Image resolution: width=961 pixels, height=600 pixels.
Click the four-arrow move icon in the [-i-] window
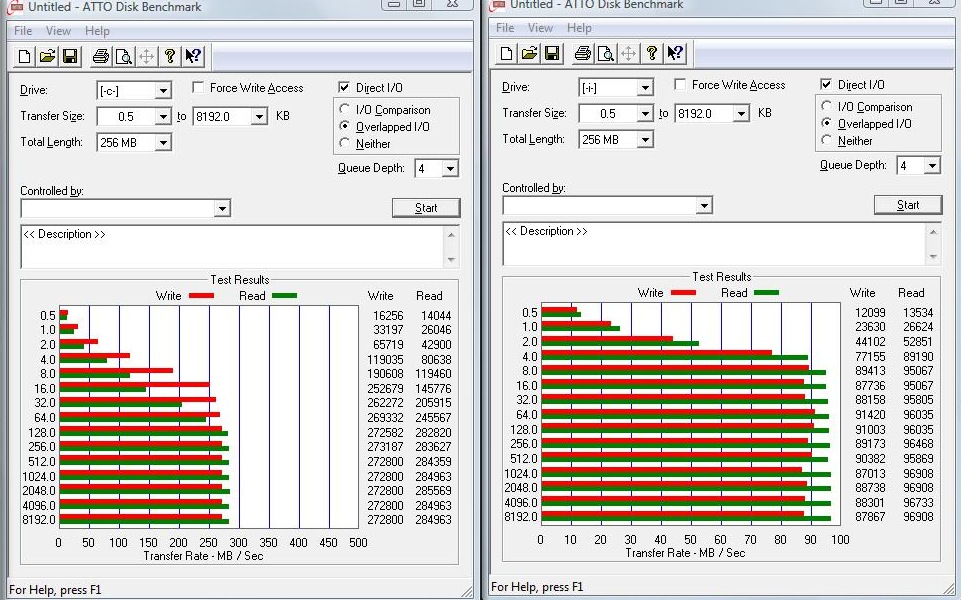628,53
